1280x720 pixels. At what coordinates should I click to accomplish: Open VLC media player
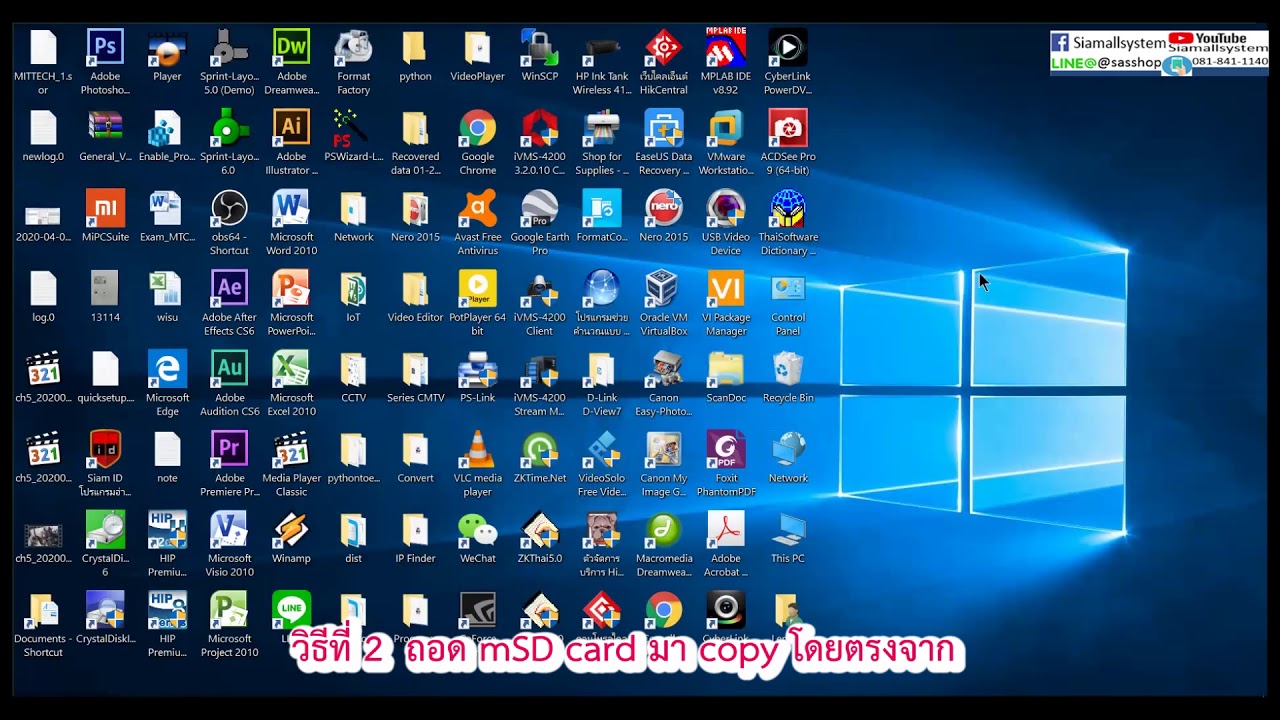pos(477,450)
